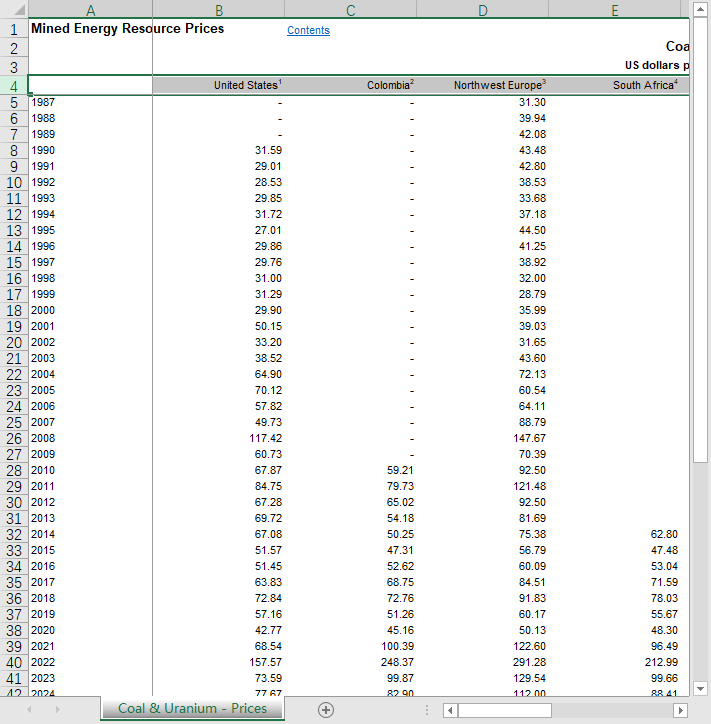Click the Mined Energy Resource Prices title cell

[x=127, y=29]
